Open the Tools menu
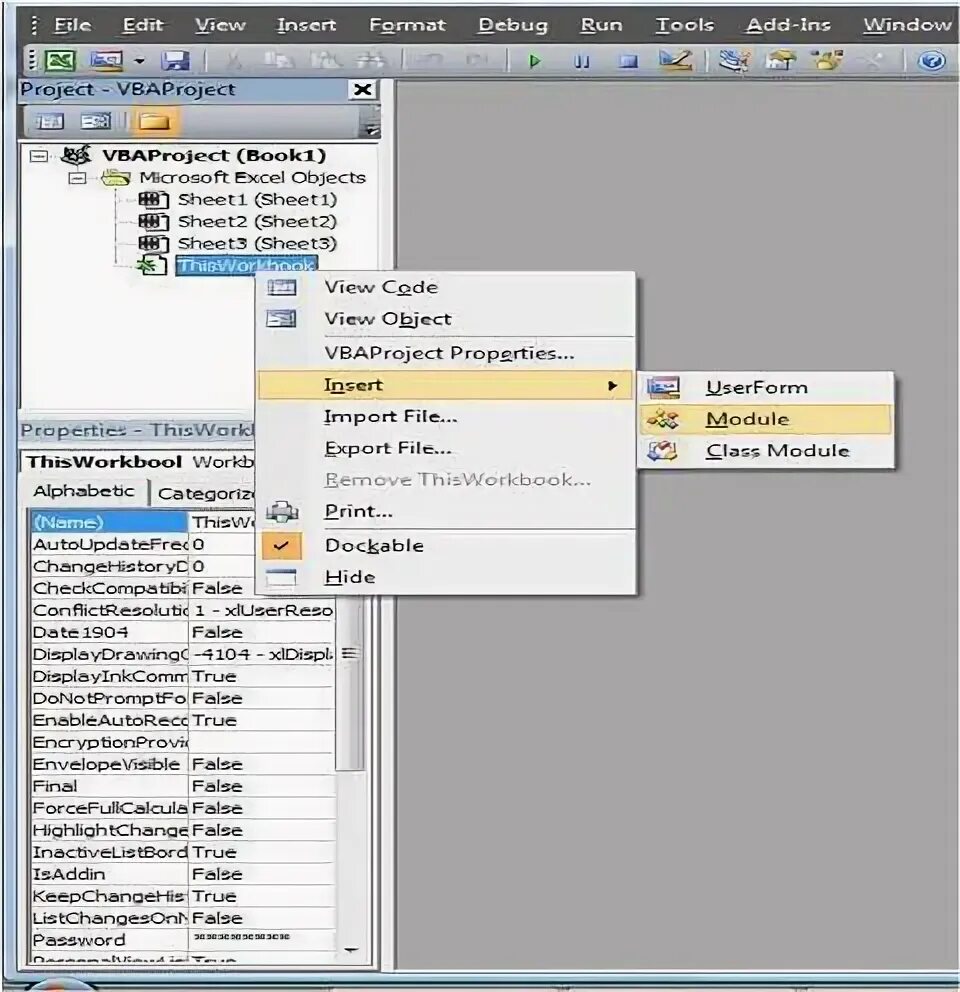This screenshot has height=992, width=960. [684, 25]
